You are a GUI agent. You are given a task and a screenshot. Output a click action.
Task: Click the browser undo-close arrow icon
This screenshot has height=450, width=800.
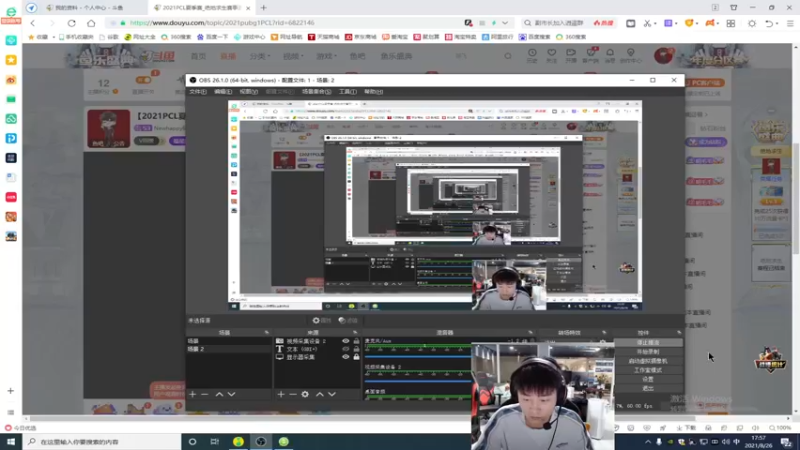(x=769, y=23)
